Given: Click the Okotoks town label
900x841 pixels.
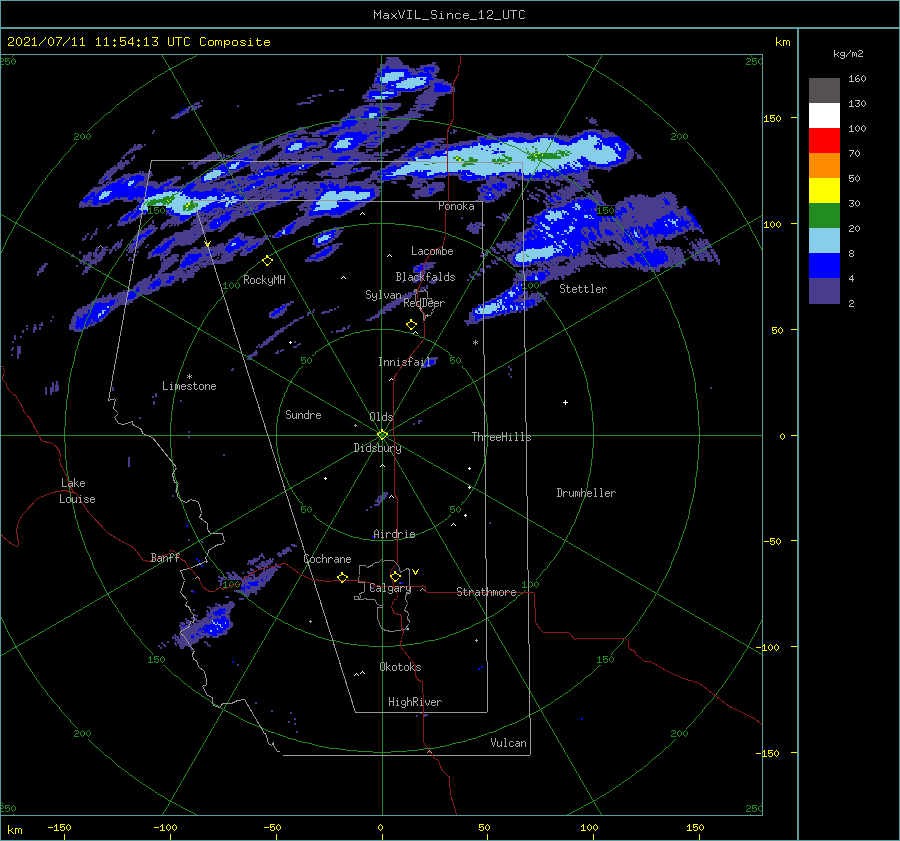Looking at the screenshot, I should tap(400, 667).
